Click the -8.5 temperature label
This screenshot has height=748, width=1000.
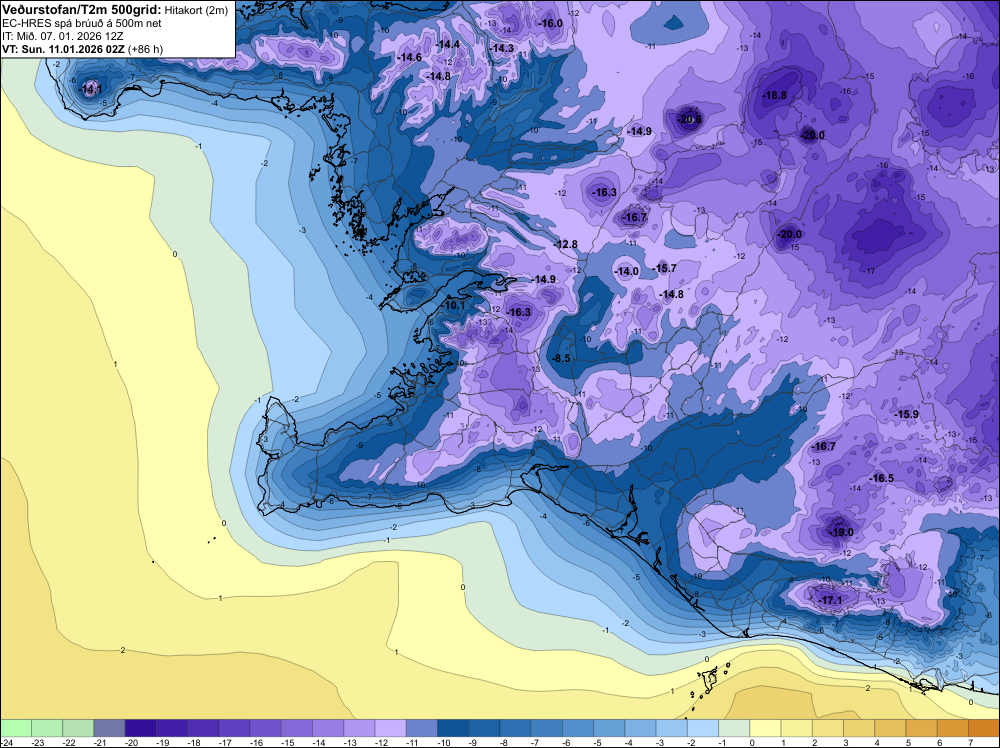562,359
